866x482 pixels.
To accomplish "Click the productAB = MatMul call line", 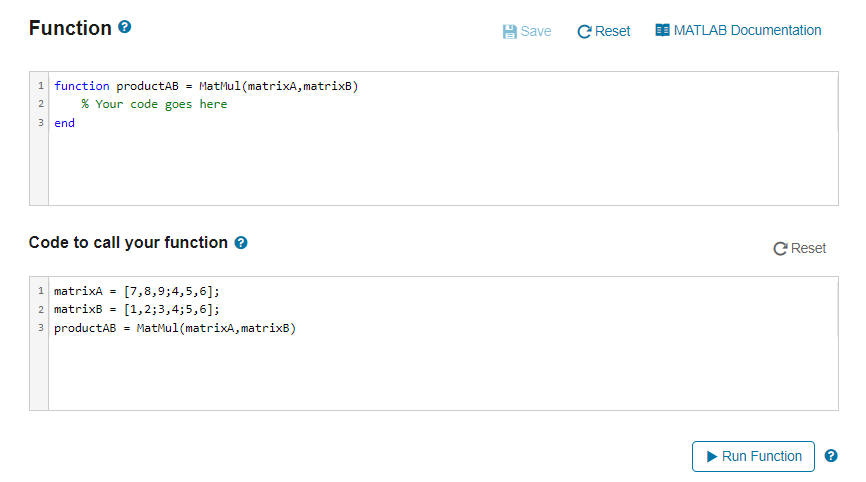I will [175, 328].
